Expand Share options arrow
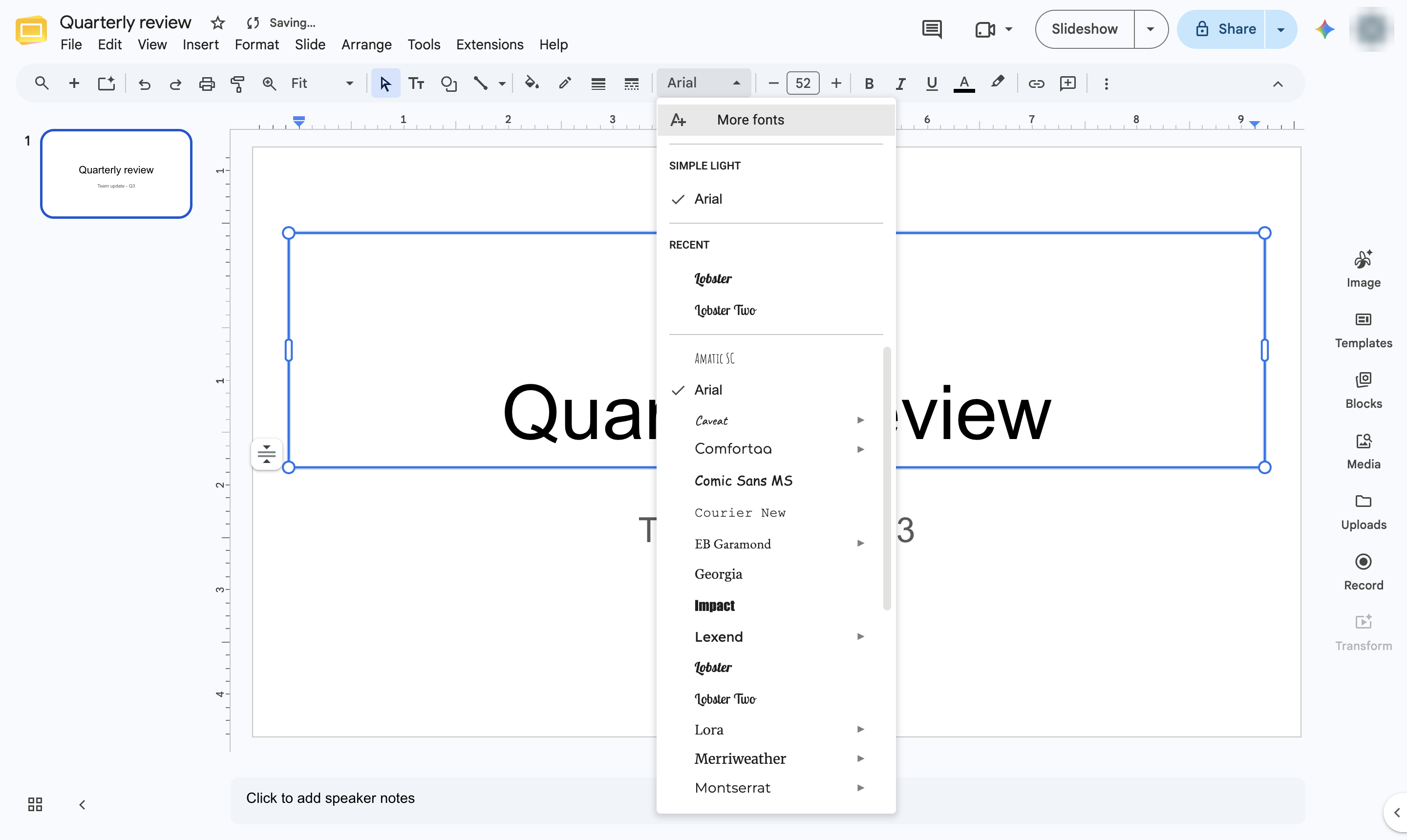The width and height of the screenshot is (1407, 840). [1281, 29]
